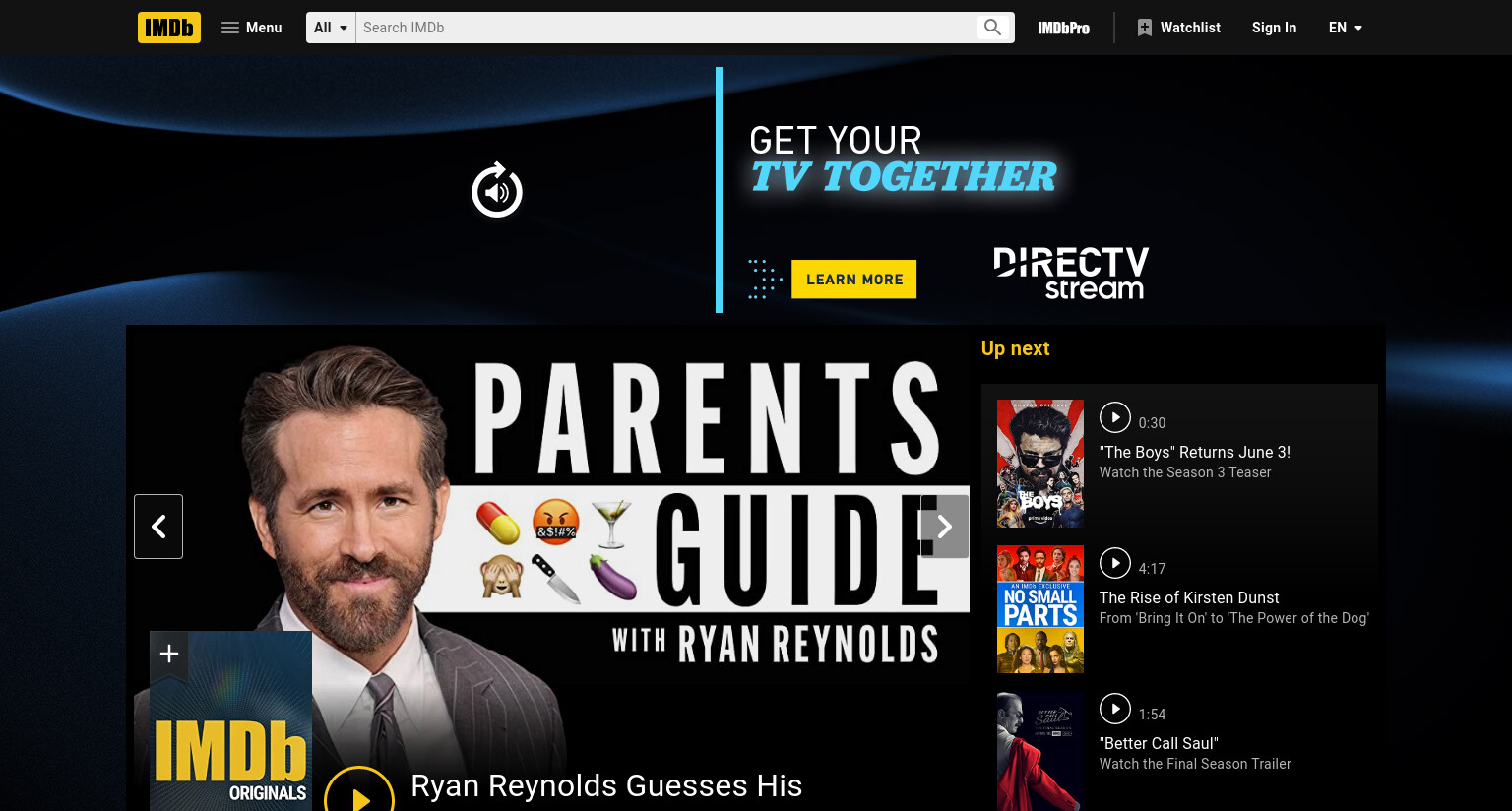Submit search with magnifying glass icon
Screen dimensions: 1512x811
[x=993, y=28]
